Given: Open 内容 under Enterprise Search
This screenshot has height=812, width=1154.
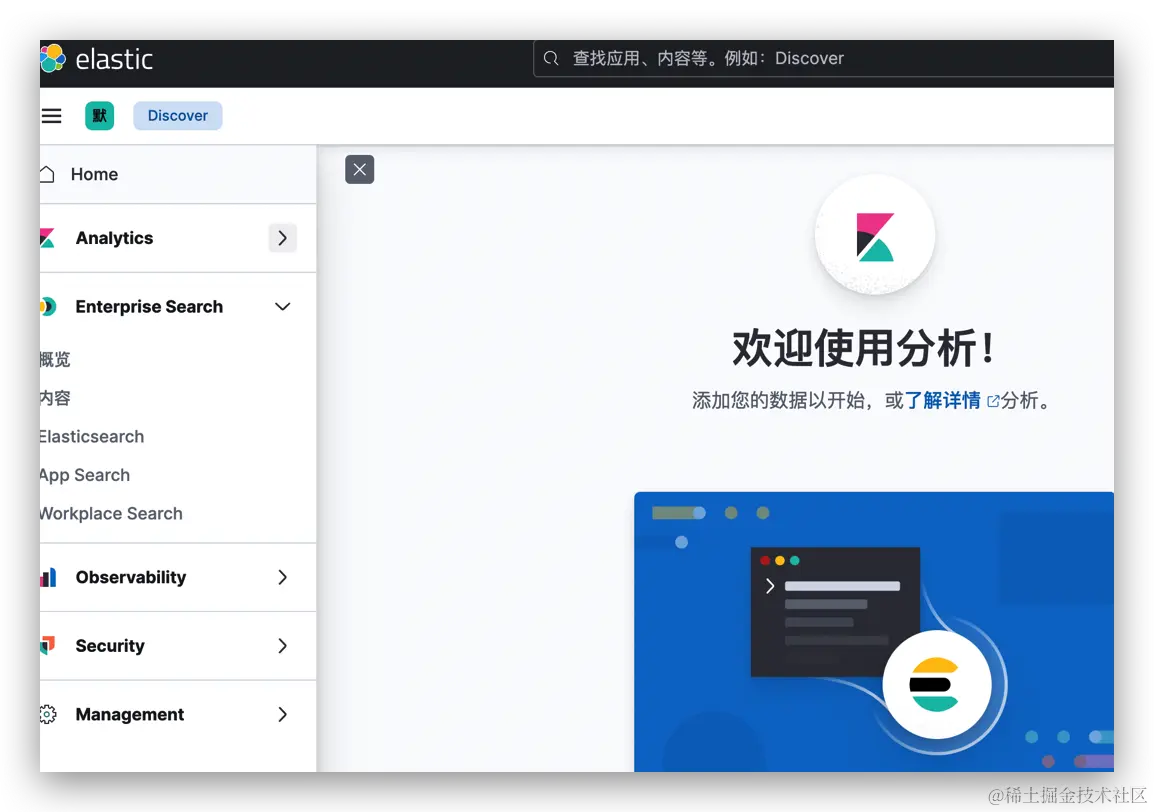Looking at the screenshot, I should (x=55, y=398).
